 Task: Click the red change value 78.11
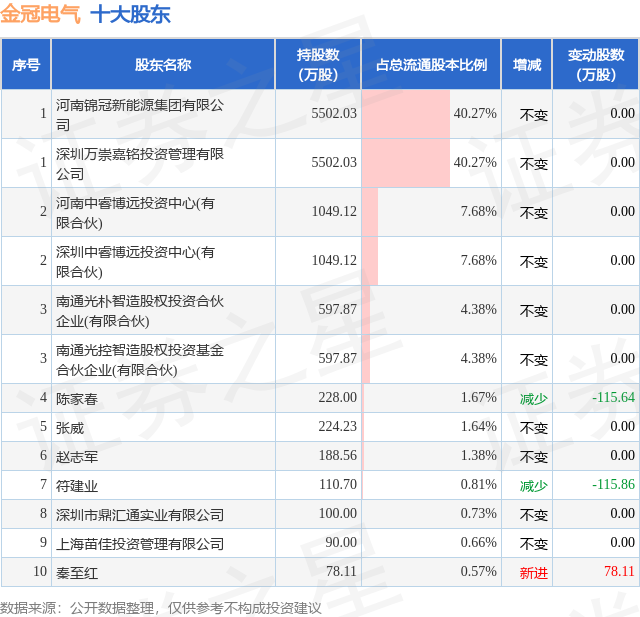(x=619, y=571)
